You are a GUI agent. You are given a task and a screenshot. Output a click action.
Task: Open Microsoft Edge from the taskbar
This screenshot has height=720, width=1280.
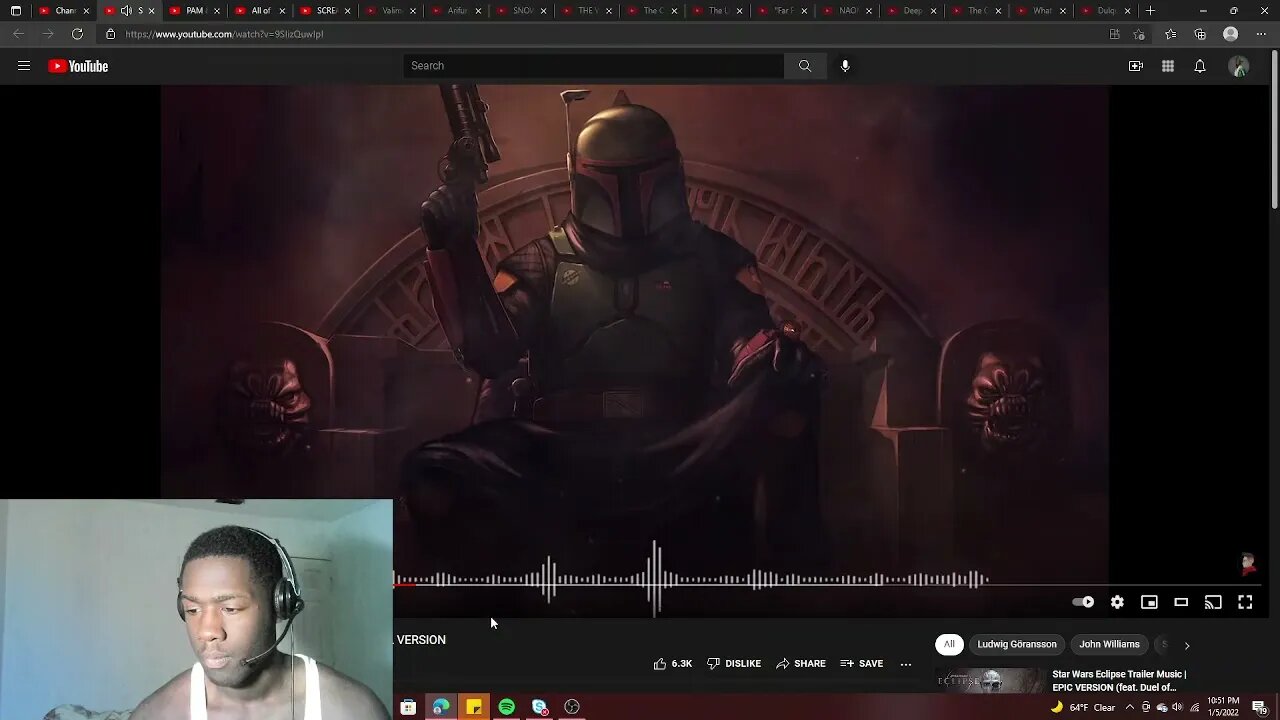point(441,707)
